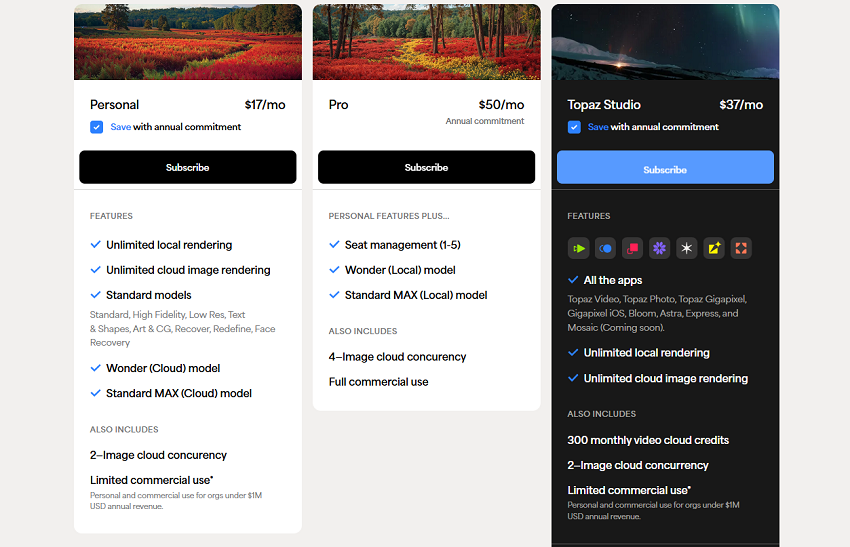Toggle annual commitment checkbox on Topaz Studio plan
Viewport: 850px width, 547px height.
[x=574, y=127]
